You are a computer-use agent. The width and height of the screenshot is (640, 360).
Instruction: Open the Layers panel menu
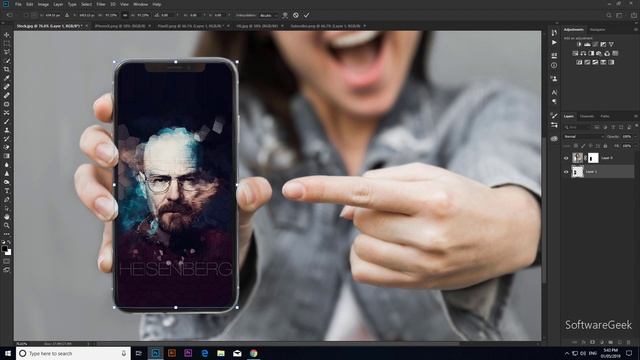tap(636, 116)
